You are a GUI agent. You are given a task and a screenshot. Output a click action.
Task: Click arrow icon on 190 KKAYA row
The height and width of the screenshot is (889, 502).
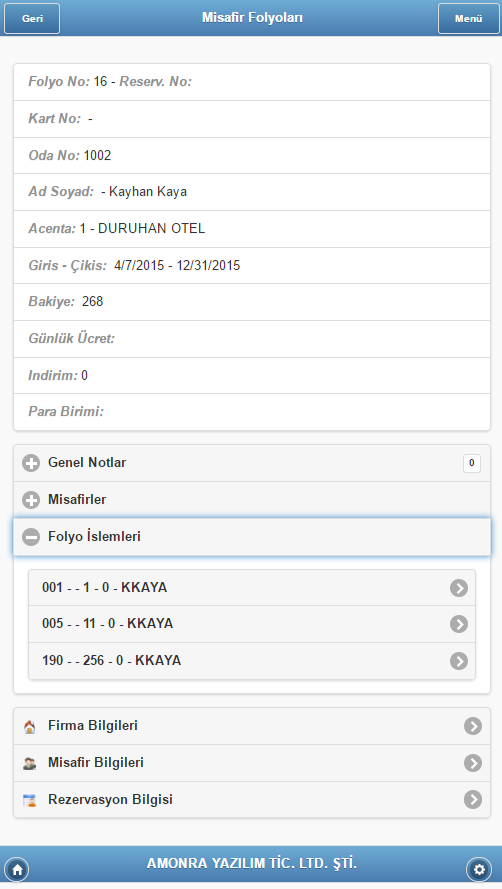click(x=459, y=661)
